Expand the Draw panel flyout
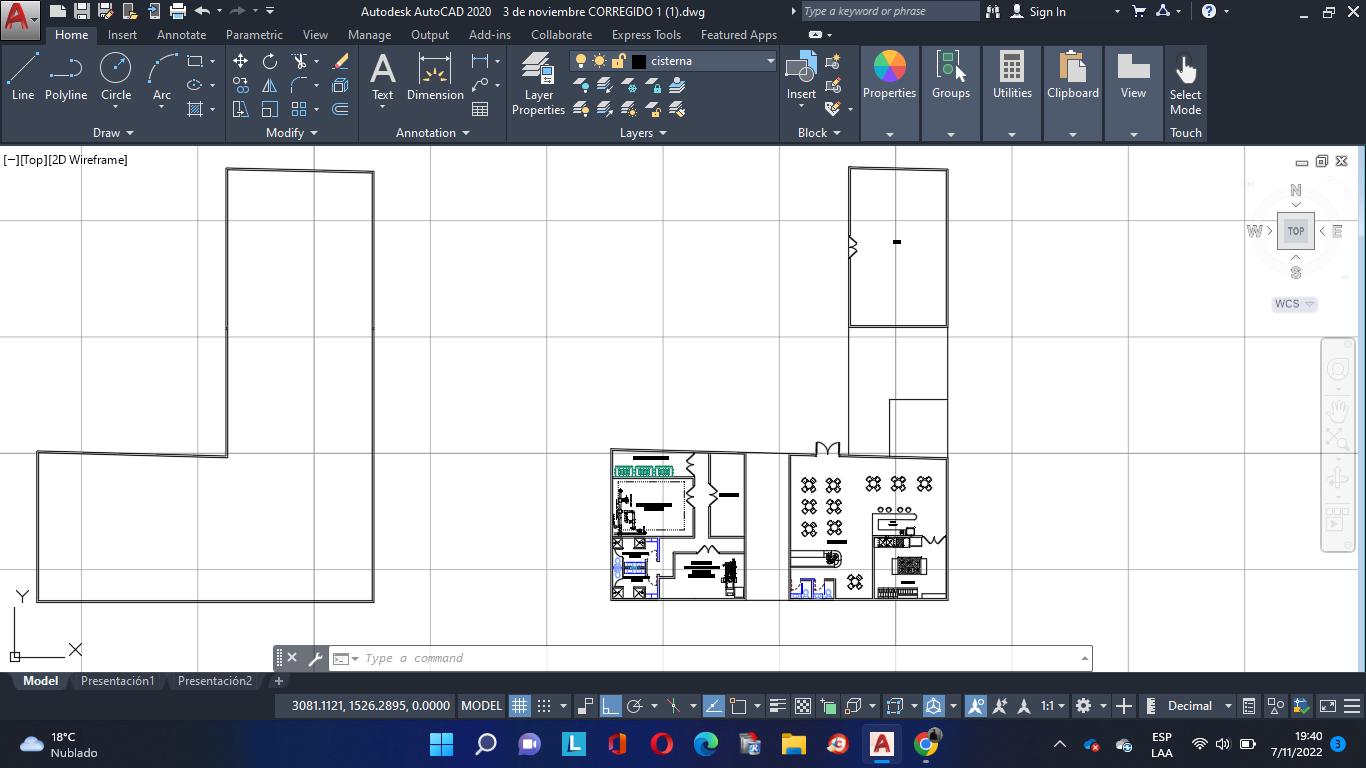 point(113,133)
